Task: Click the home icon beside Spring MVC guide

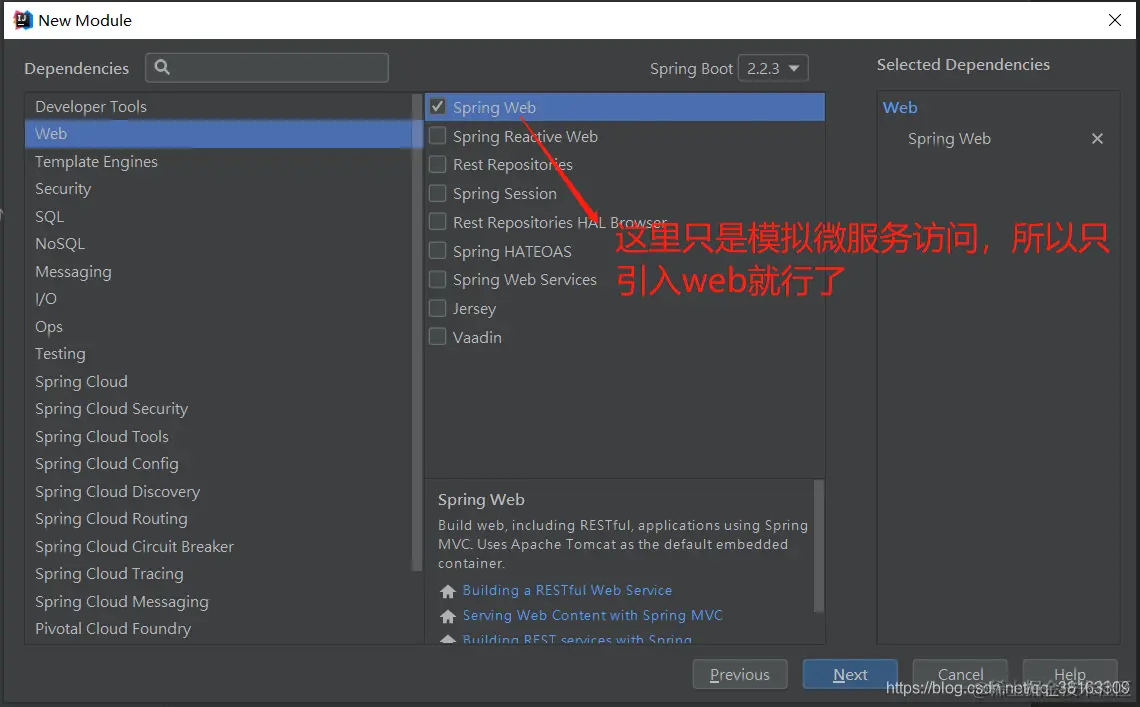Action: click(x=447, y=616)
